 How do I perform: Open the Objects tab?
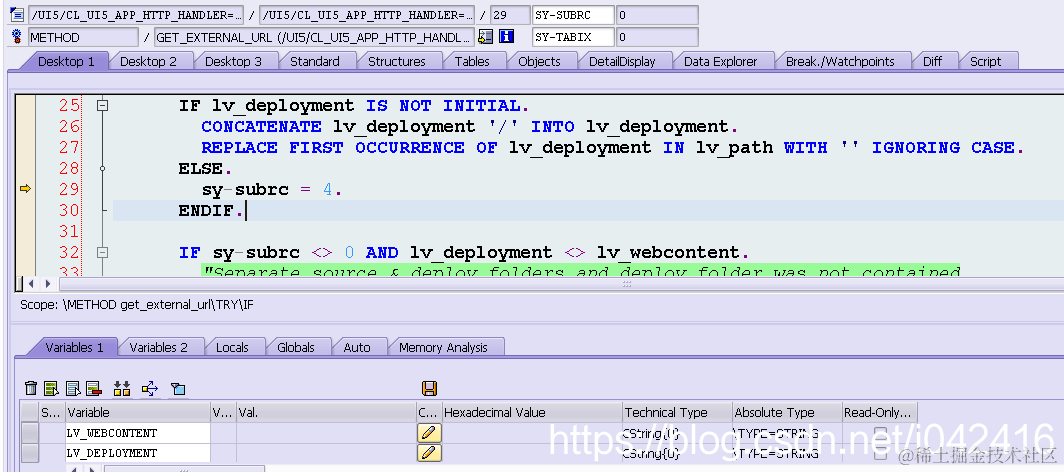(539, 61)
